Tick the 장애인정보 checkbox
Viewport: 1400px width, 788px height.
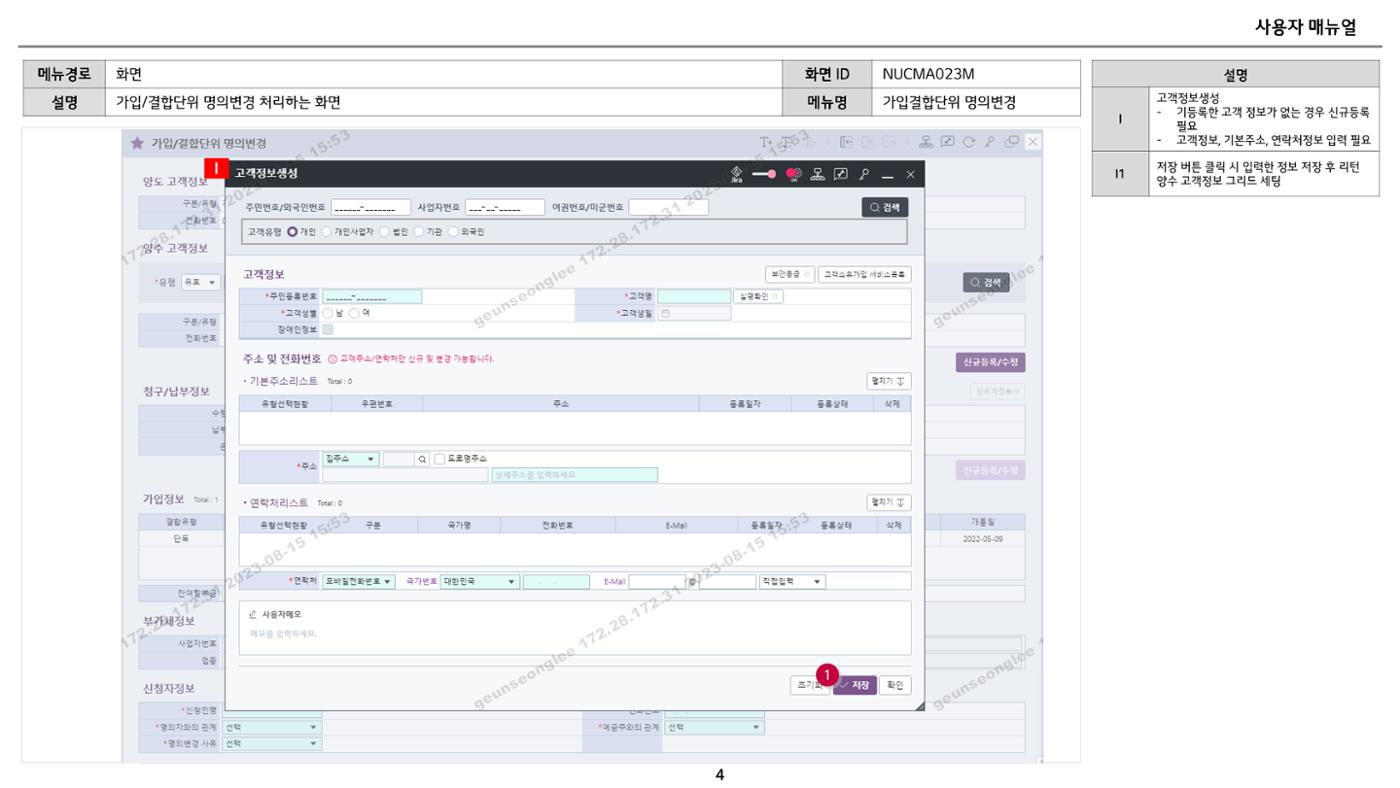point(328,329)
